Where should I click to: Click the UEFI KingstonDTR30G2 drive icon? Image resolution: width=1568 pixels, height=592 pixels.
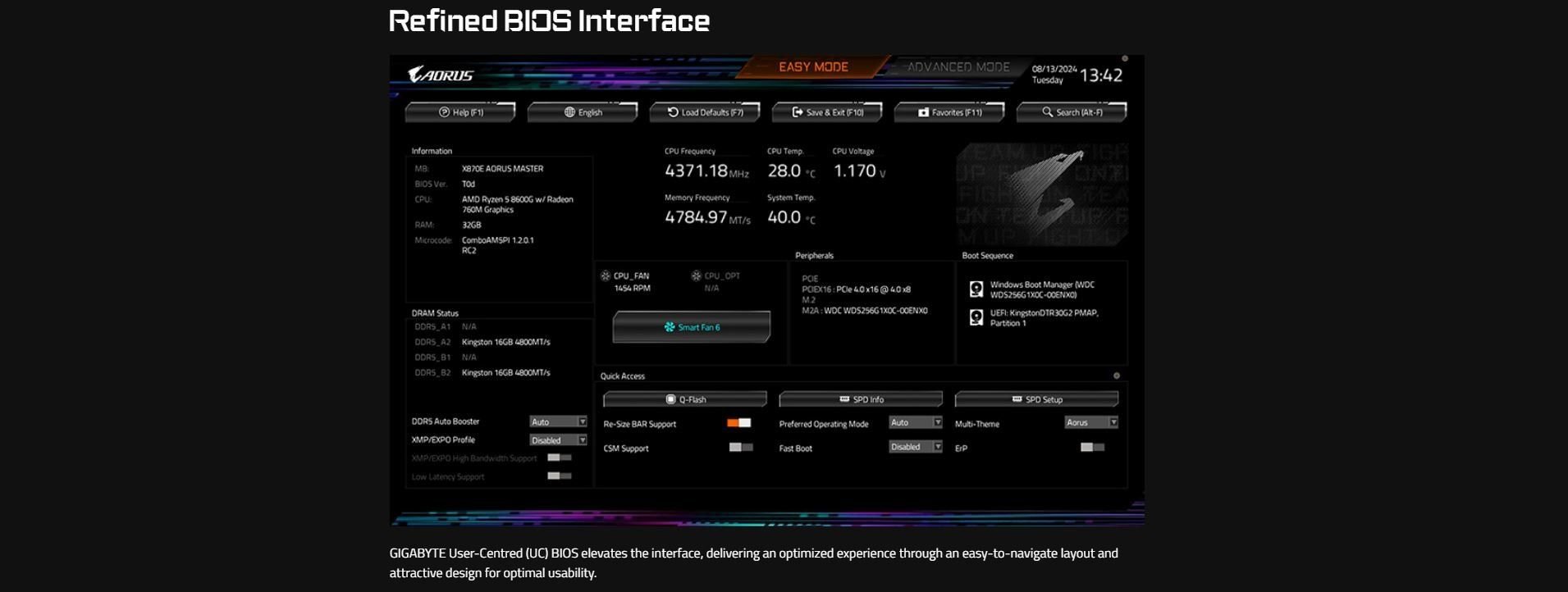(x=976, y=317)
